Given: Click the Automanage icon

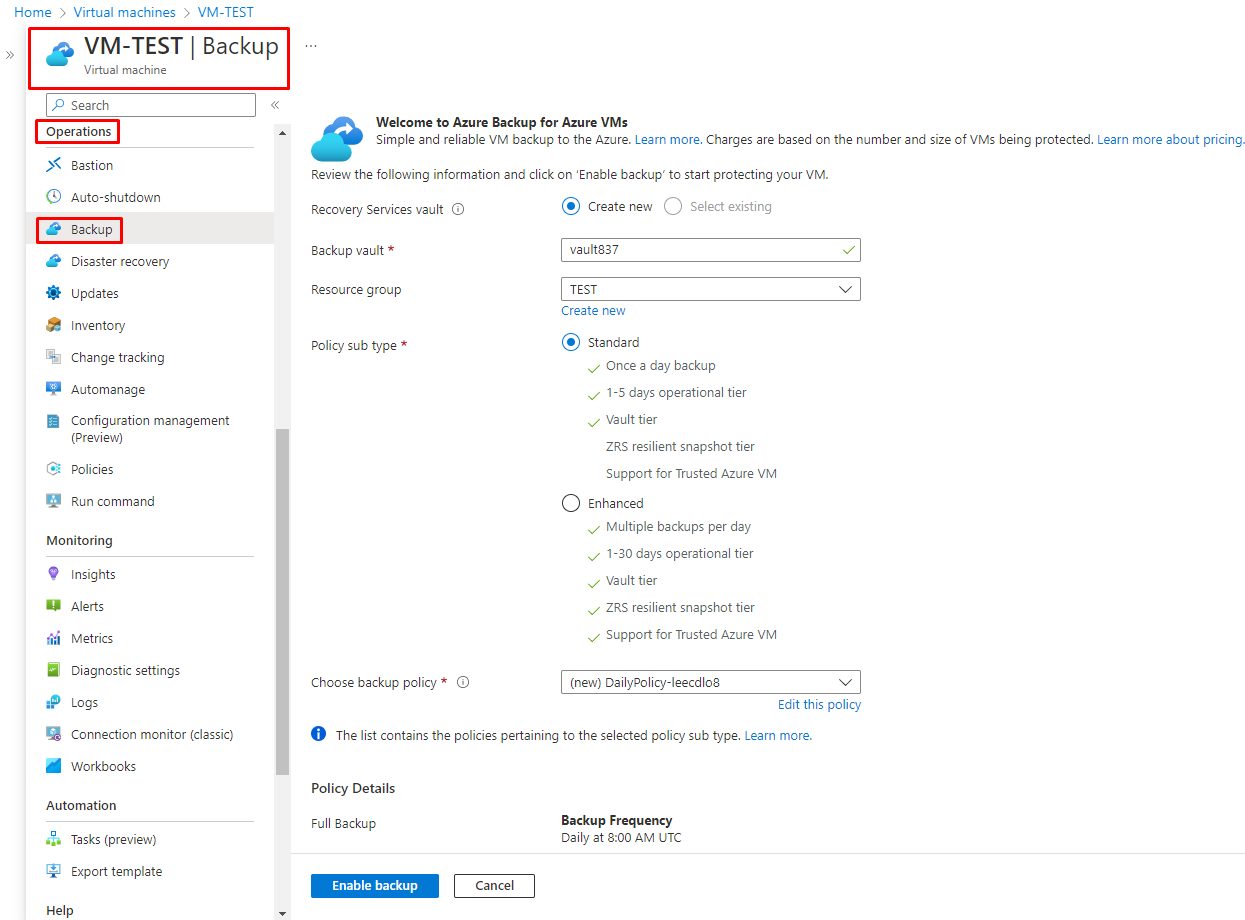Looking at the screenshot, I should 54,389.
